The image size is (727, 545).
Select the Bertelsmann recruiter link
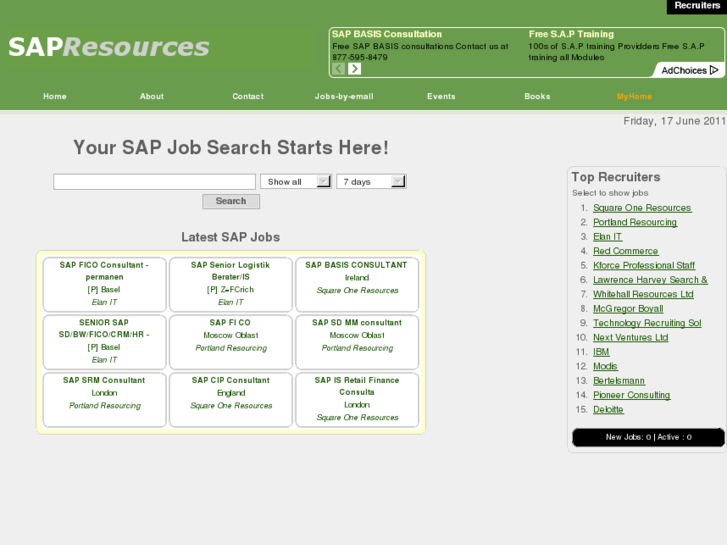tap(619, 380)
